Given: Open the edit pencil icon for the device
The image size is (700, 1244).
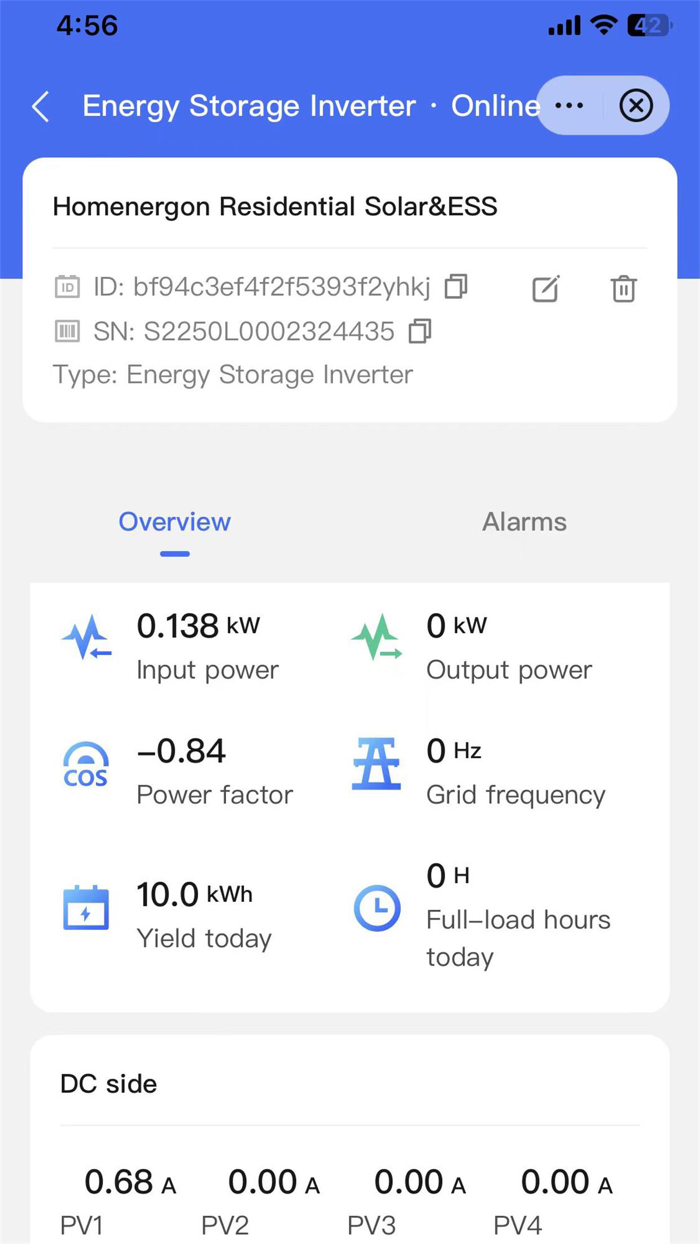Looking at the screenshot, I should pos(545,289).
